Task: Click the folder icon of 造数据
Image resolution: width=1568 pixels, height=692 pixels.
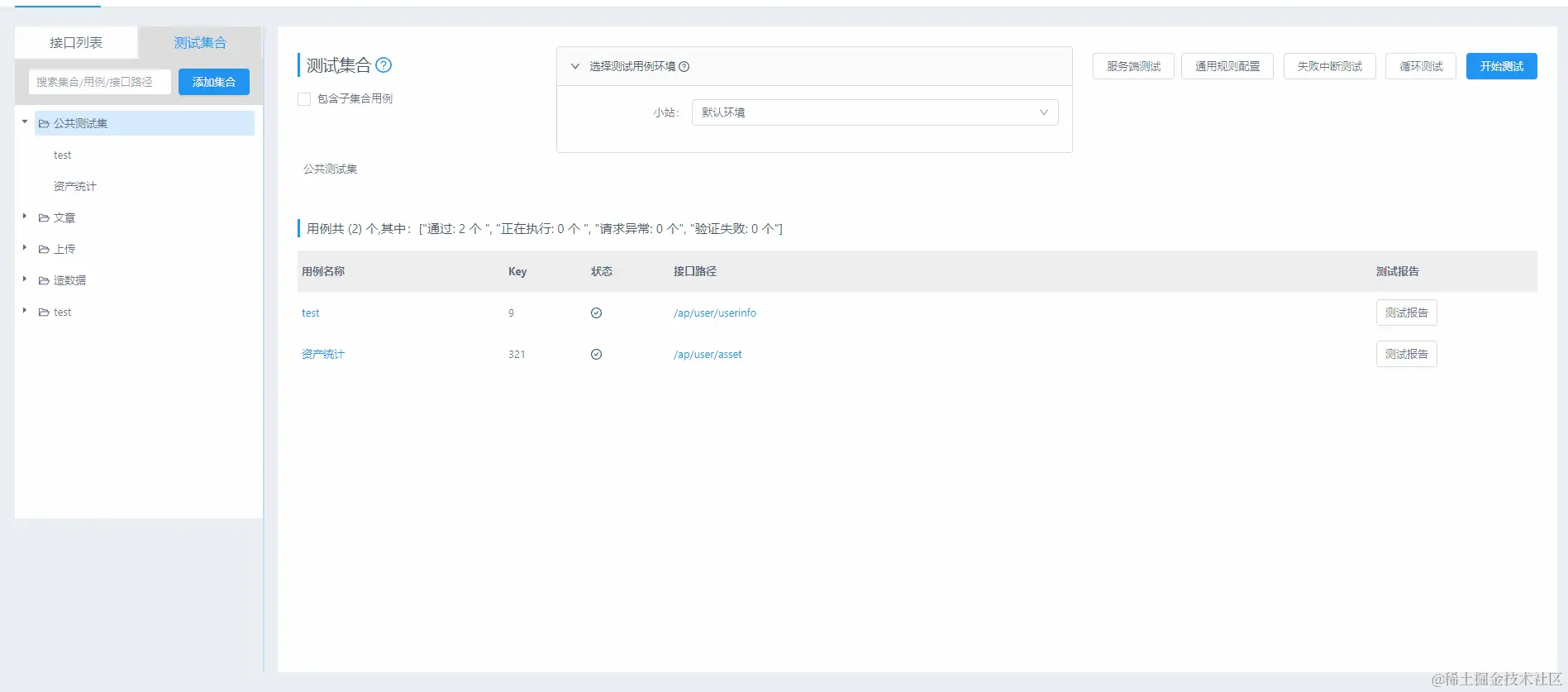Action: [x=44, y=281]
